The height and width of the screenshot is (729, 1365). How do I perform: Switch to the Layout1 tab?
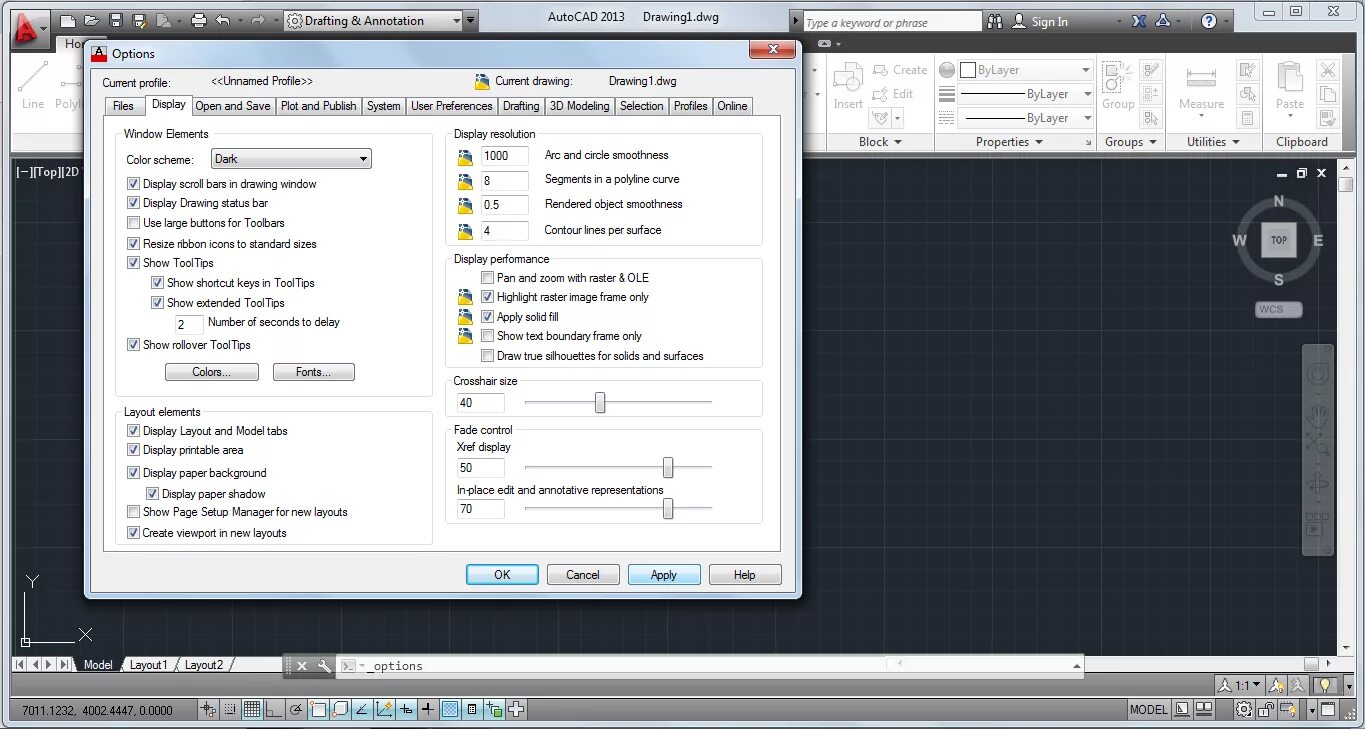[149, 665]
